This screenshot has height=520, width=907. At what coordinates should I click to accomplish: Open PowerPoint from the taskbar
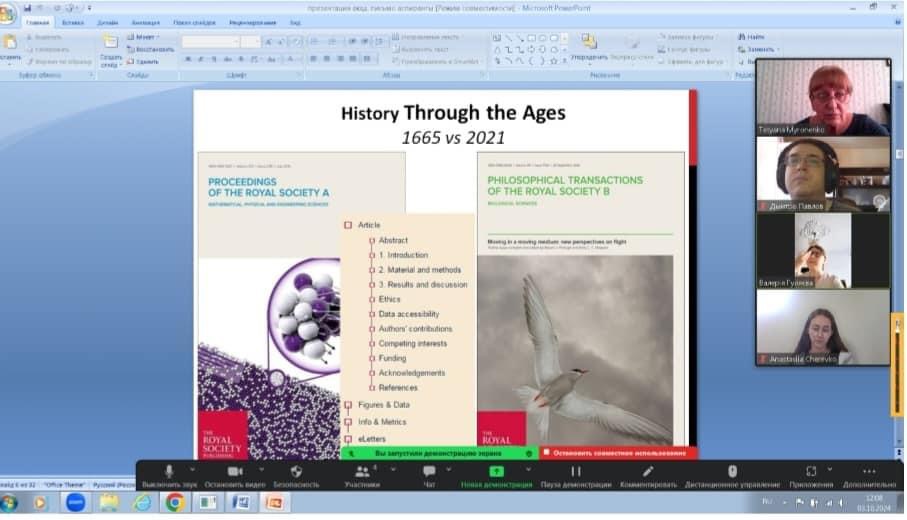[274, 503]
